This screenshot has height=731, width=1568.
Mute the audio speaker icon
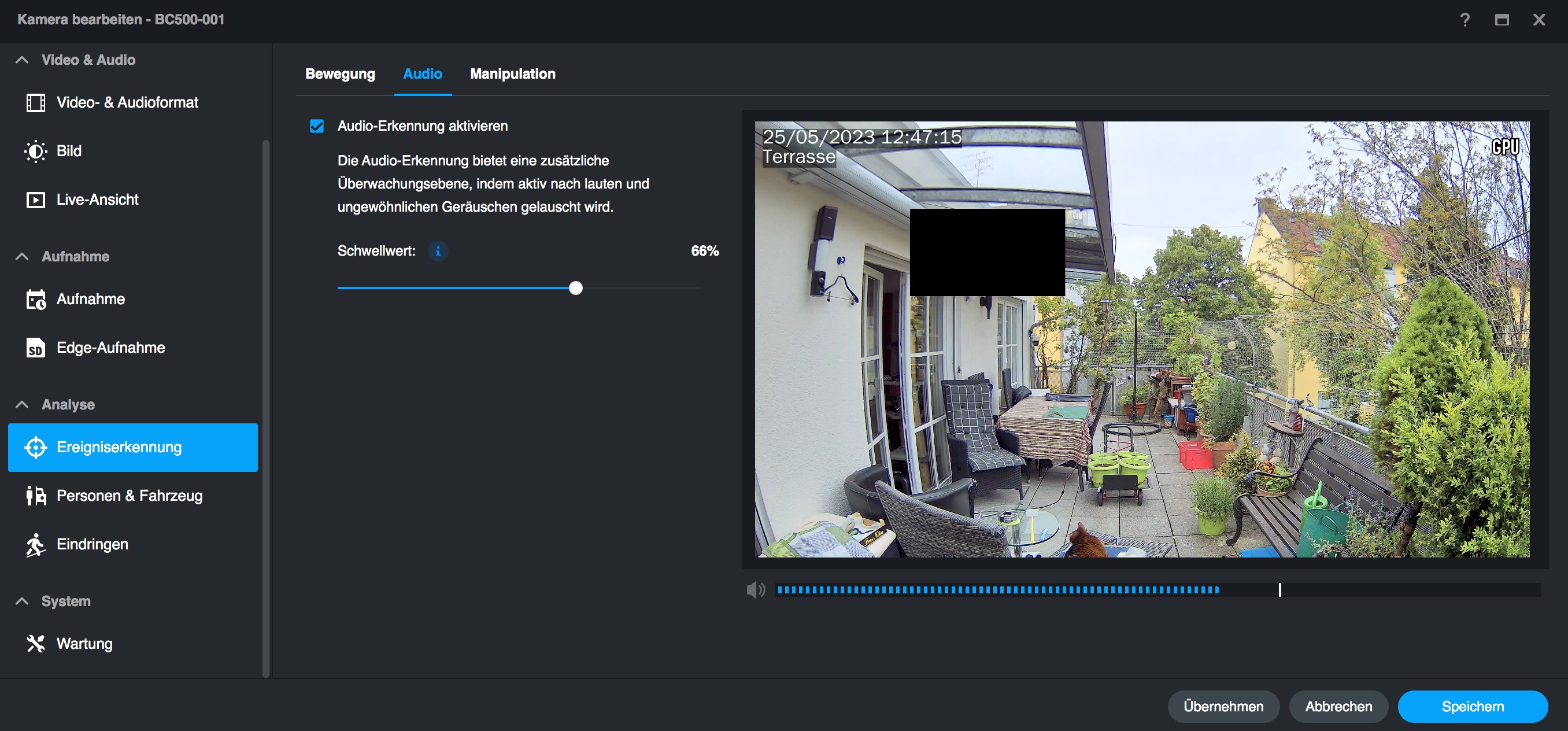click(756, 589)
